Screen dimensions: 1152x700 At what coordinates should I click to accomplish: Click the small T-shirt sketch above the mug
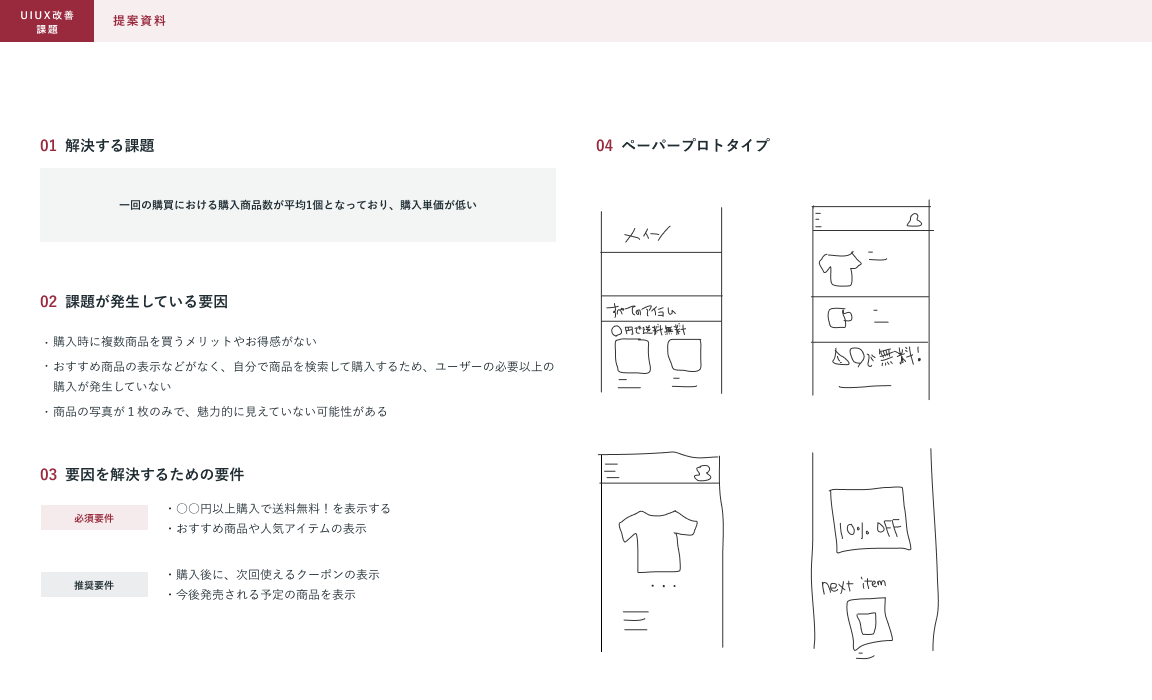click(840, 268)
